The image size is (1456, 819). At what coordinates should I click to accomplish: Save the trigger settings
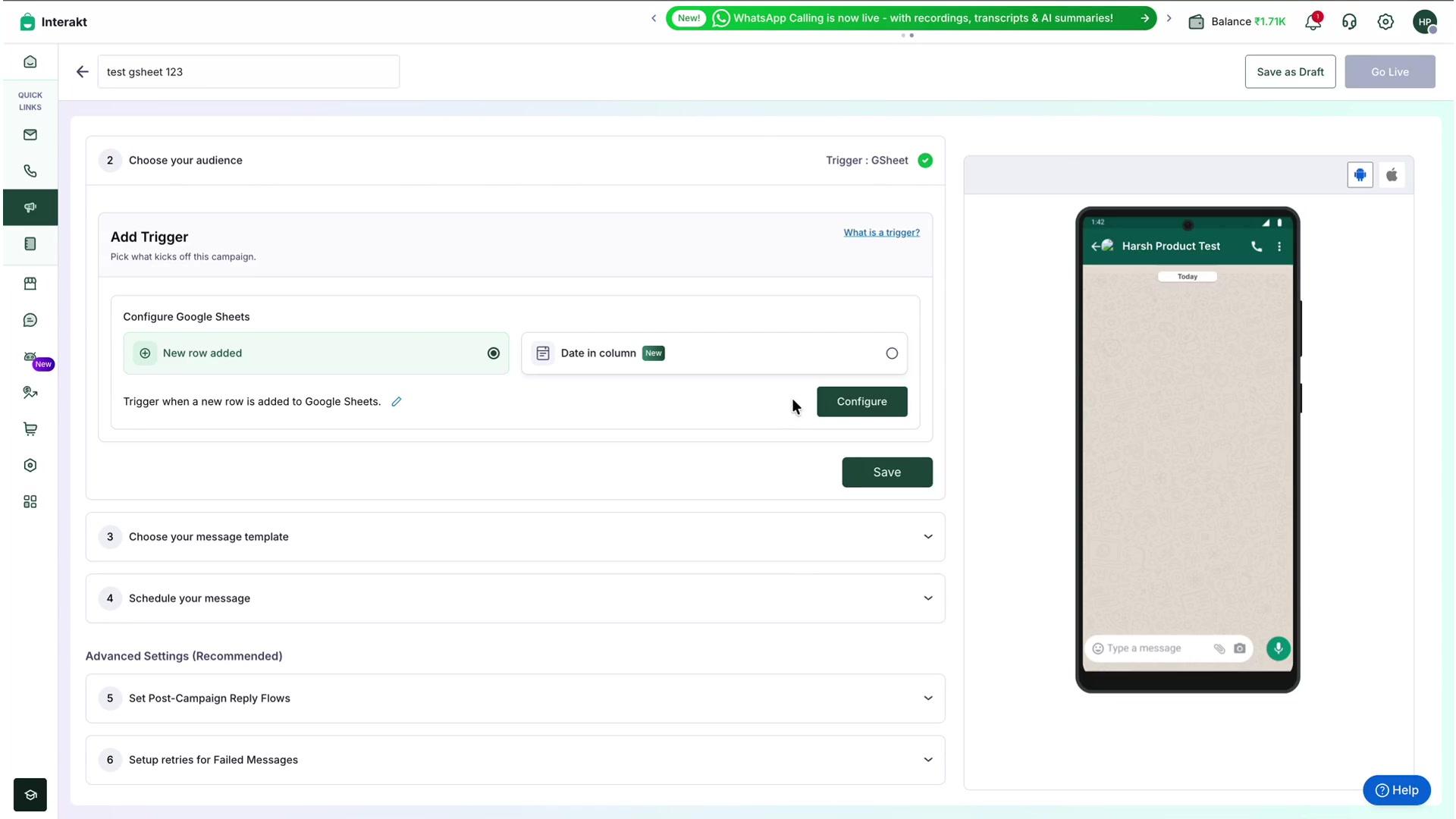click(887, 472)
